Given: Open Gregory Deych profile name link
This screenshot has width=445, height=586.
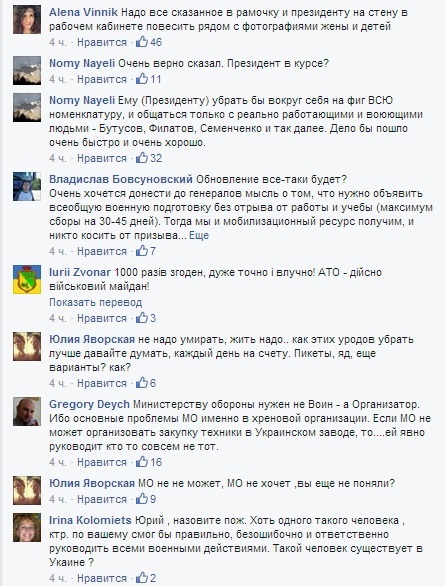Looking at the screenshot, I should coord(89,404).
